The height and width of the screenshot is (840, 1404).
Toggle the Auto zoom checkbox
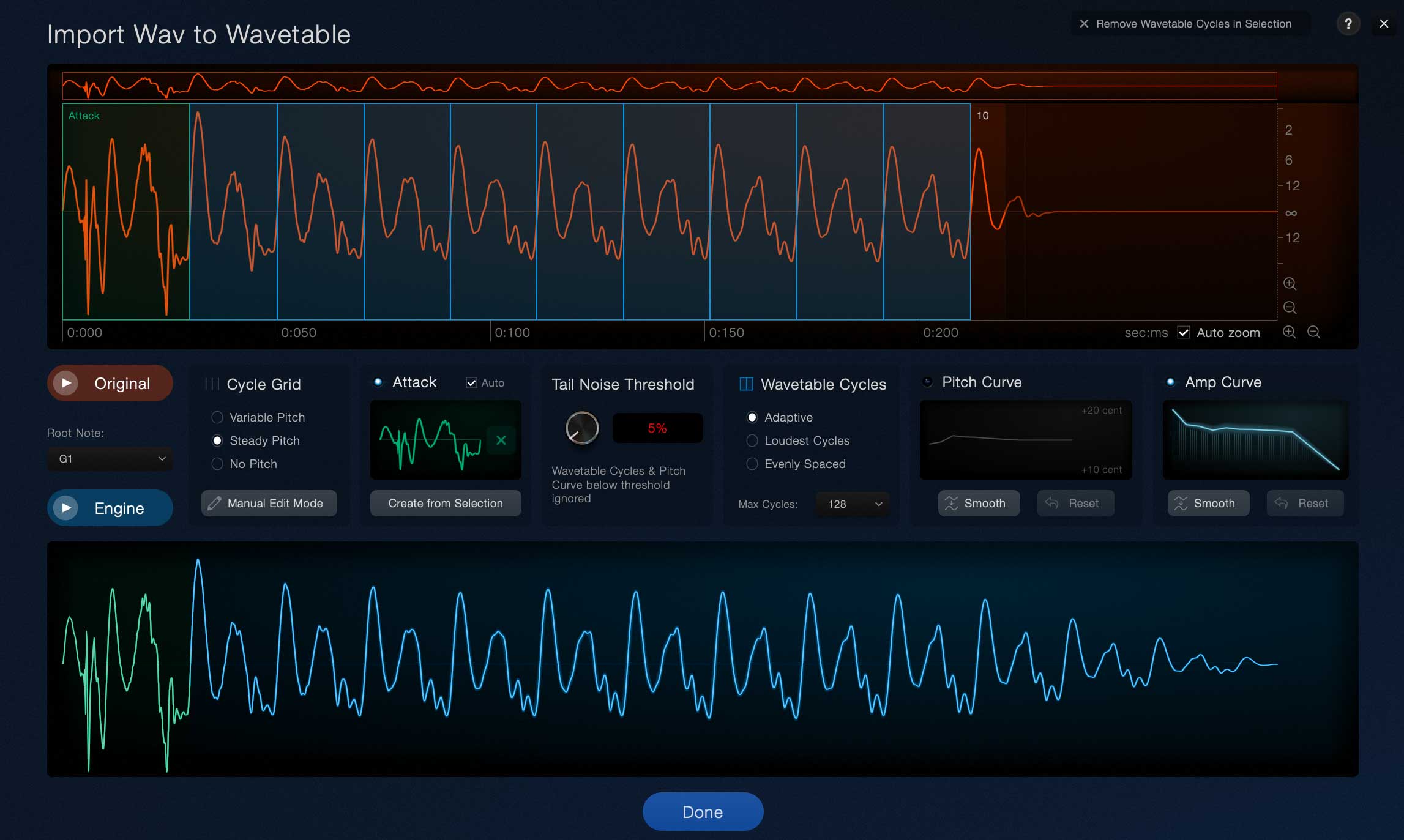[x=1184, y=332]
